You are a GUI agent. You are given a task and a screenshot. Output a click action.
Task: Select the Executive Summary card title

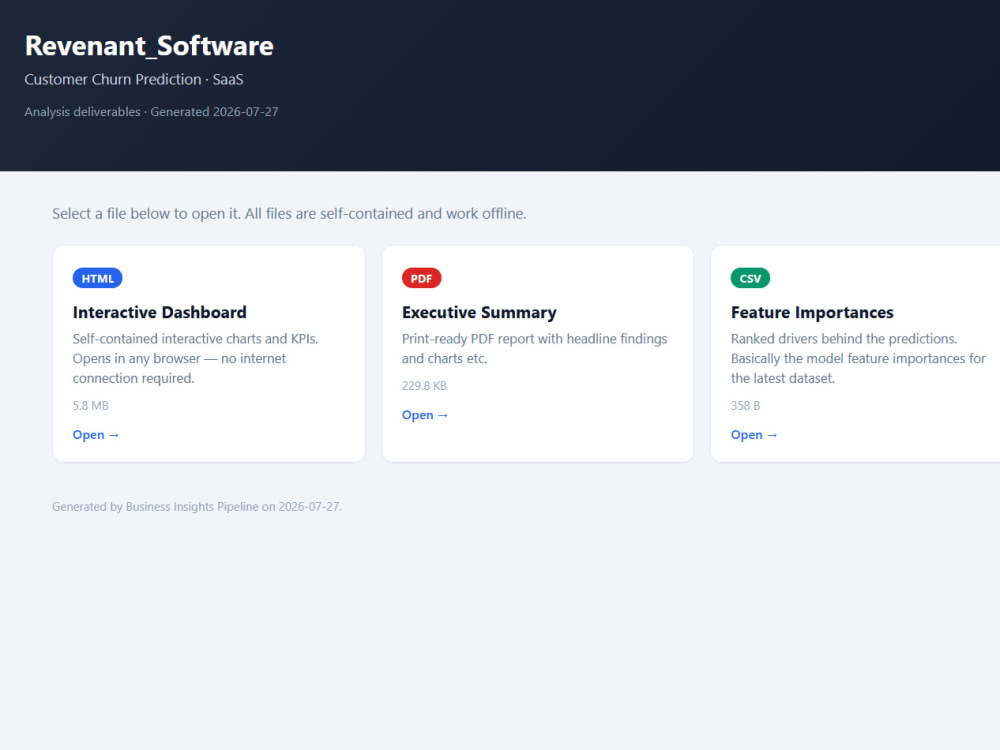(x=479, y=312)
